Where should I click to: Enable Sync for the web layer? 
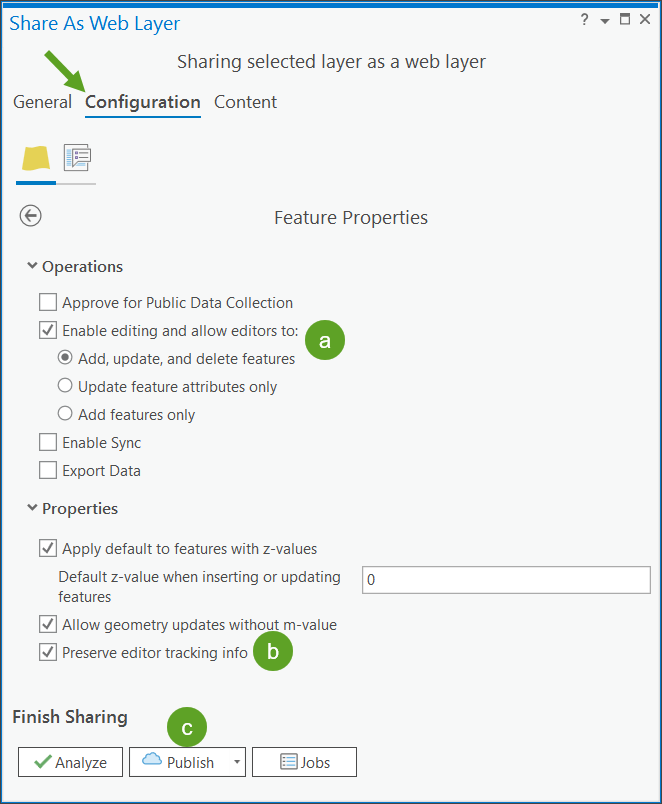pos(45,442)
